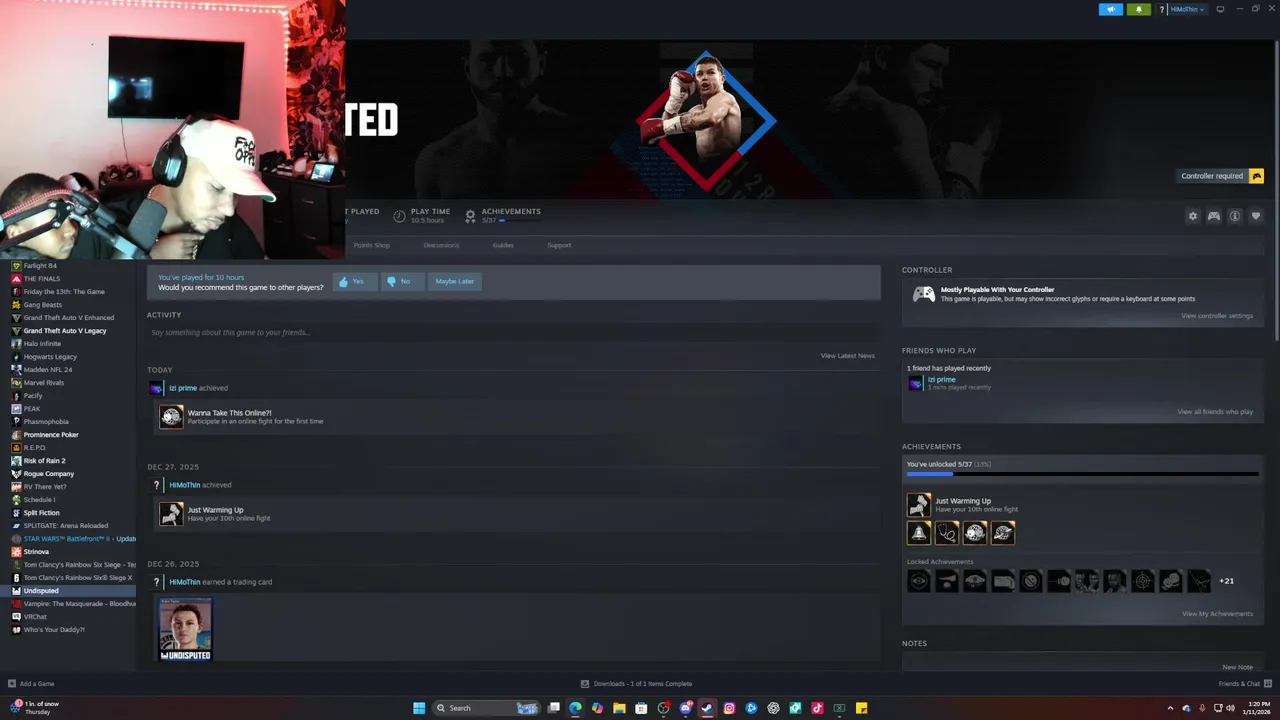
Task: Open izi prime profile in activity feed
Action: pyautogui.click(x=182, y=388)
